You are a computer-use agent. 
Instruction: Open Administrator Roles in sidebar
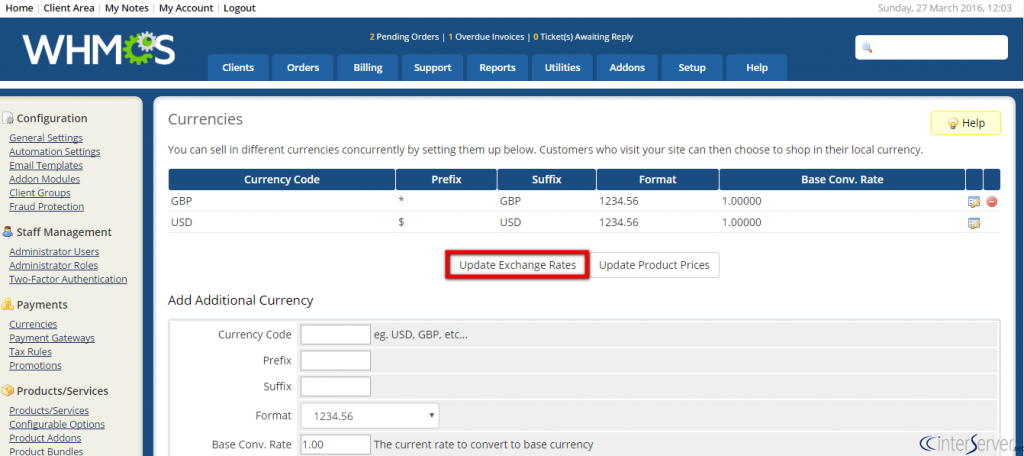54,265
